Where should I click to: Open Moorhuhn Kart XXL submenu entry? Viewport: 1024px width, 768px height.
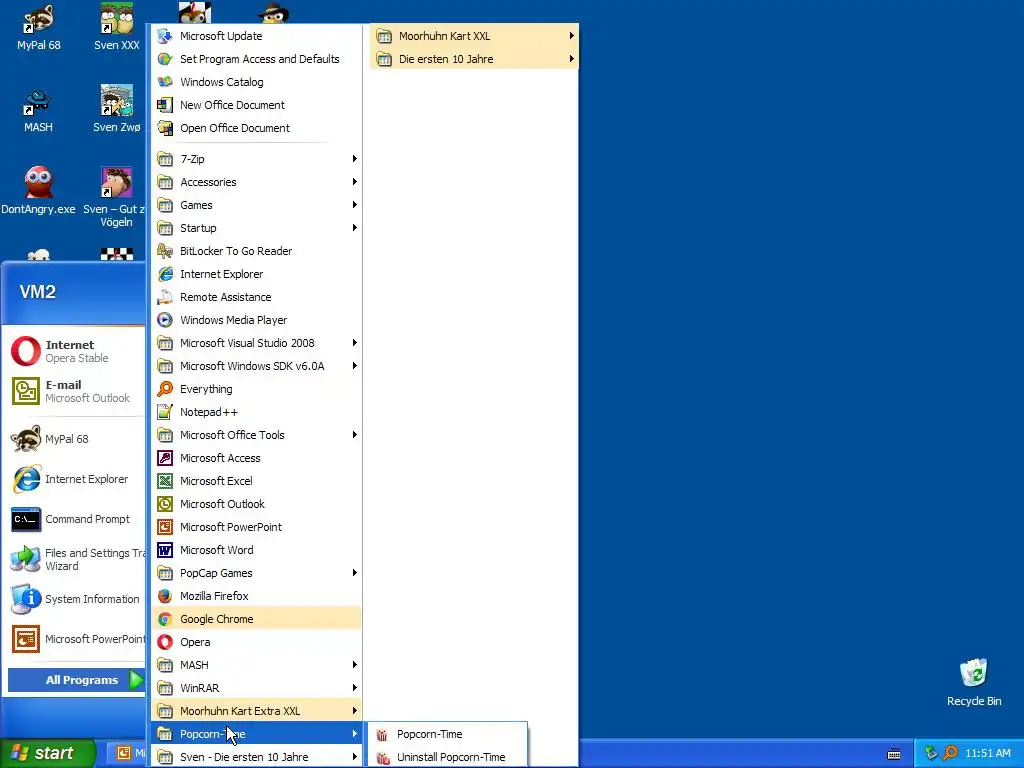pos(474,36)
